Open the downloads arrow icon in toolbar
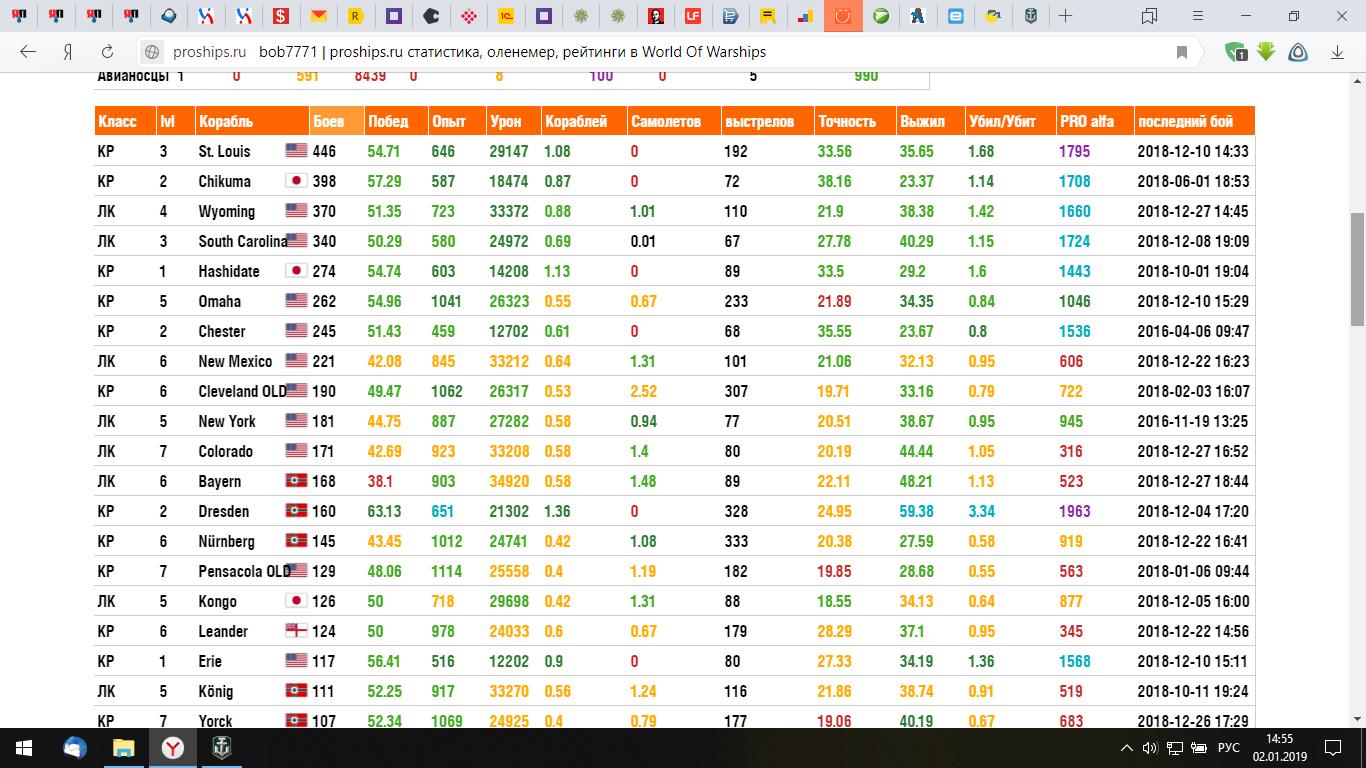Viewport: 1366px width, 768px height. 1337,52
